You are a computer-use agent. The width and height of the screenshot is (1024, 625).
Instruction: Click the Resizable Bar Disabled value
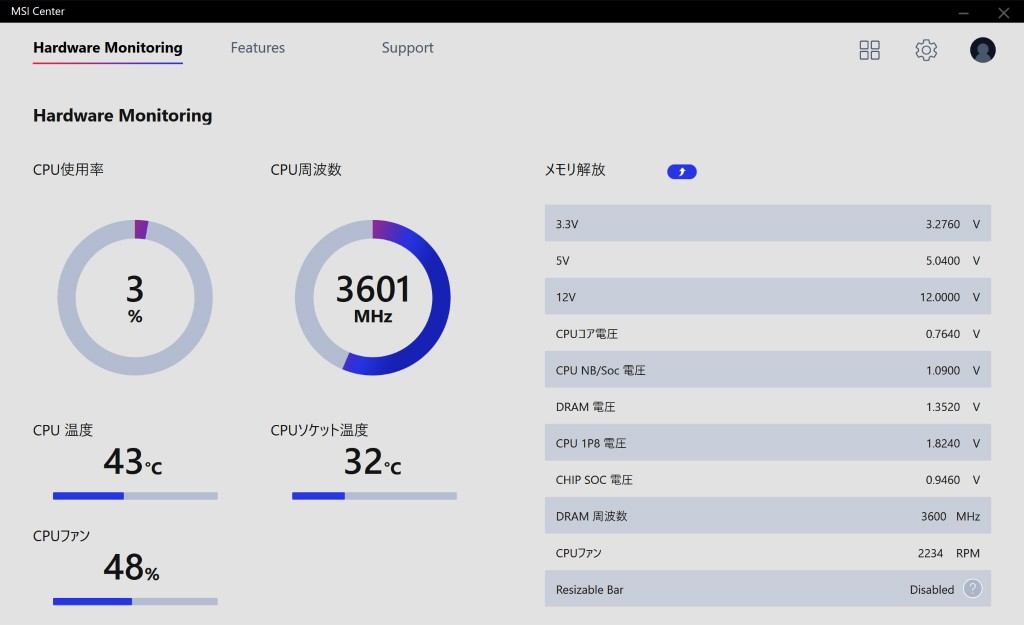pos(931,590)
